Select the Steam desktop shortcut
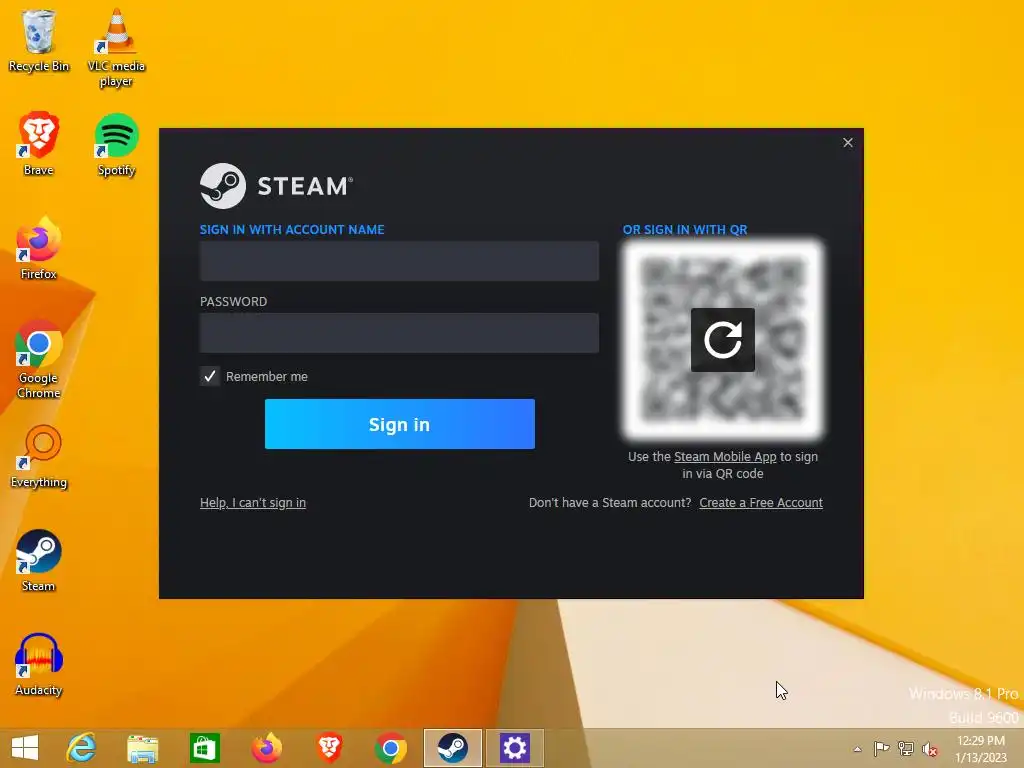Image resolution: width=1024 pixels, height=768 pixels. tap(39, 560)
